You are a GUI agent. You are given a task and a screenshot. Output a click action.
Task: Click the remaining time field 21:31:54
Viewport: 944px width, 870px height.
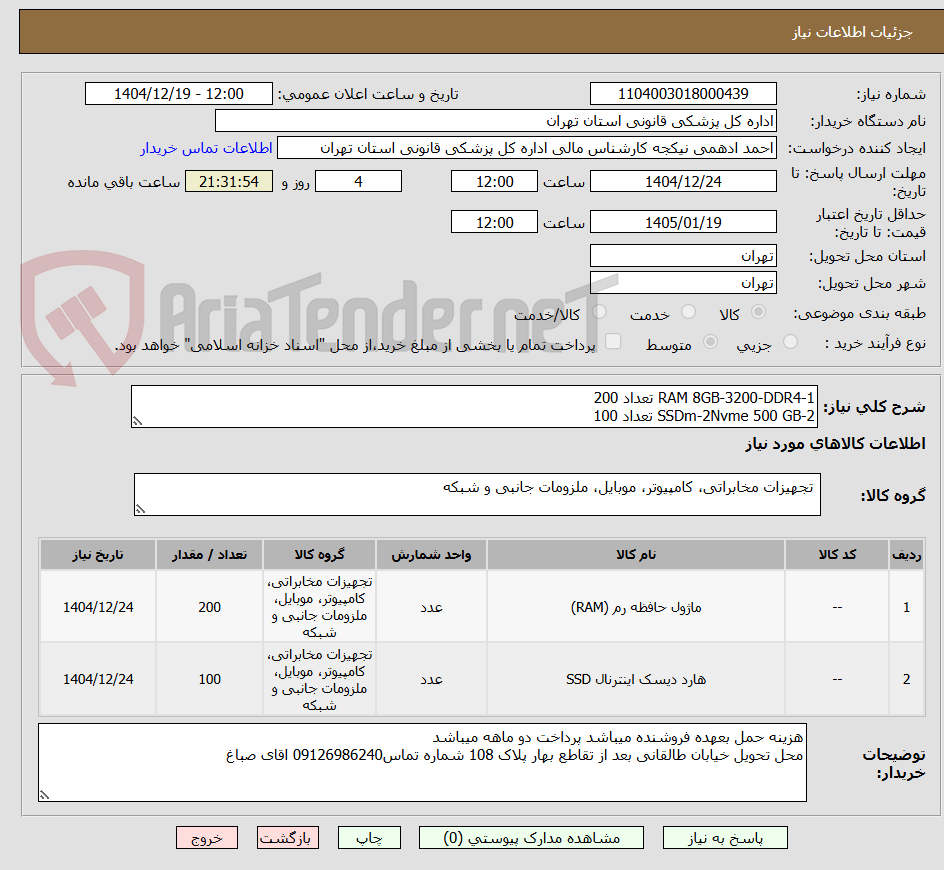pyautogui.click(x=229, y=181)
